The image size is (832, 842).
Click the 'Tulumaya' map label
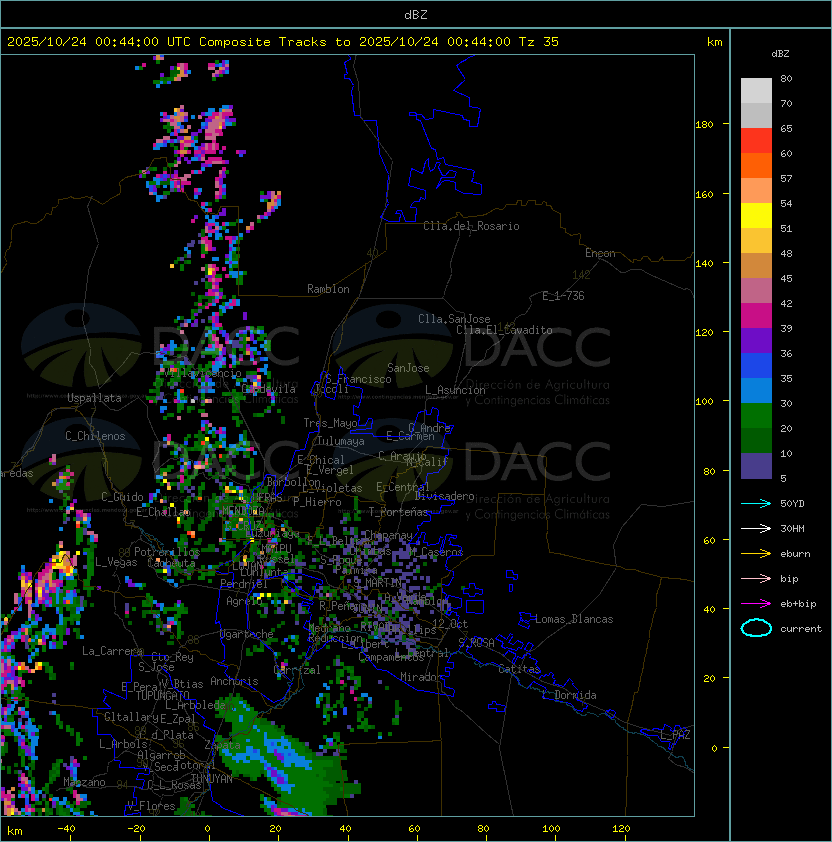(x=341, y=441)
